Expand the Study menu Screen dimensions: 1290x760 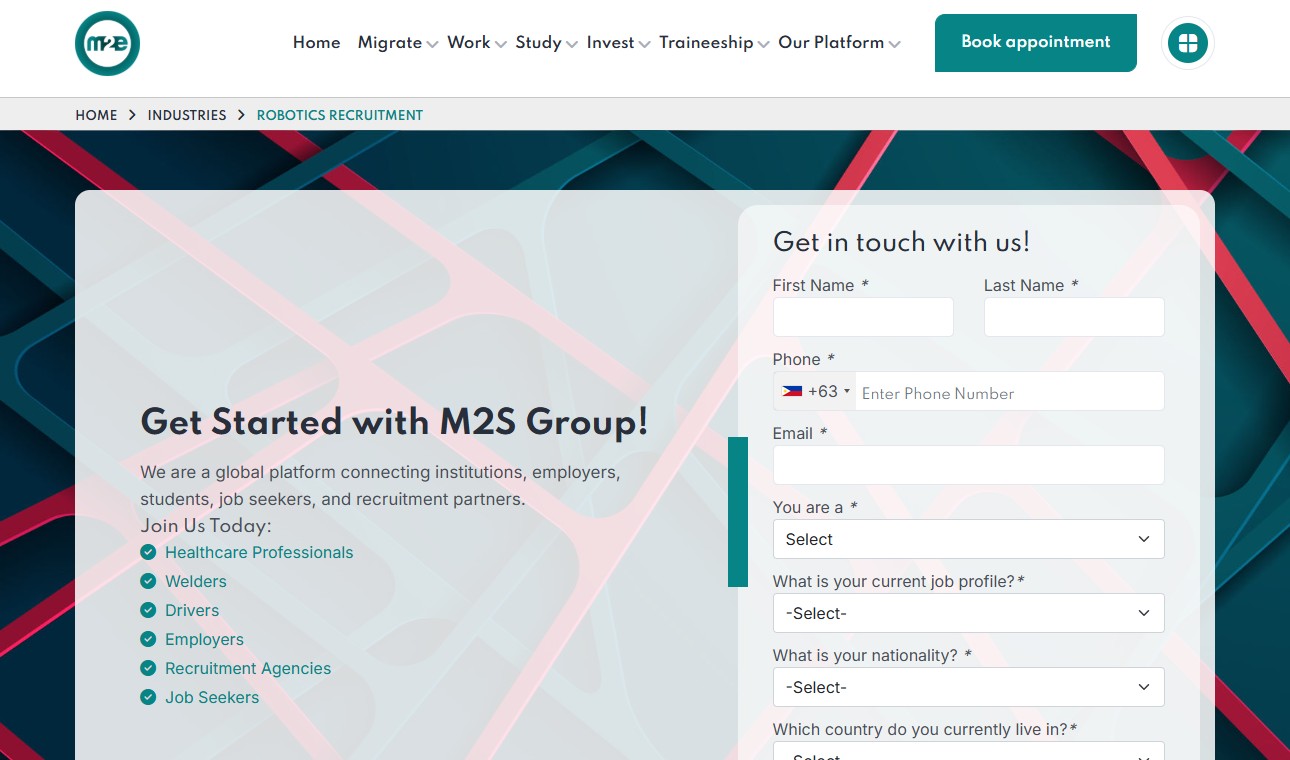pyautogui.click(x=546, y=42)
